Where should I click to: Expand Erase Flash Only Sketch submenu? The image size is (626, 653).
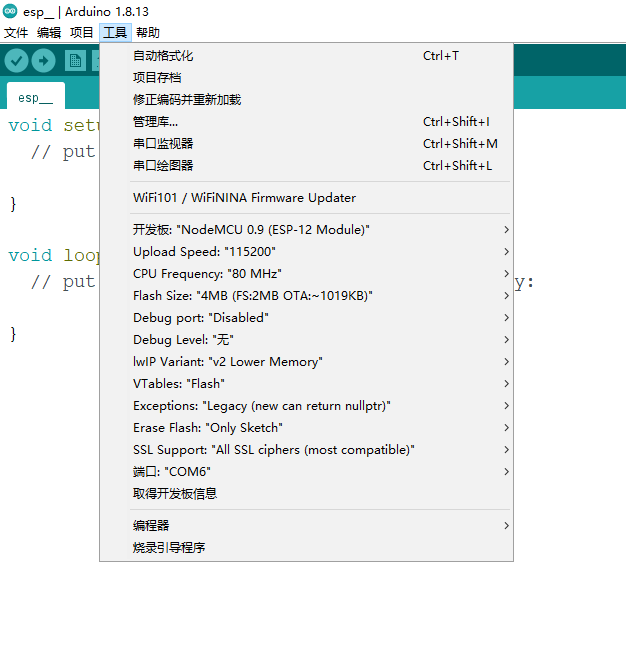click(x=306, y=428)
